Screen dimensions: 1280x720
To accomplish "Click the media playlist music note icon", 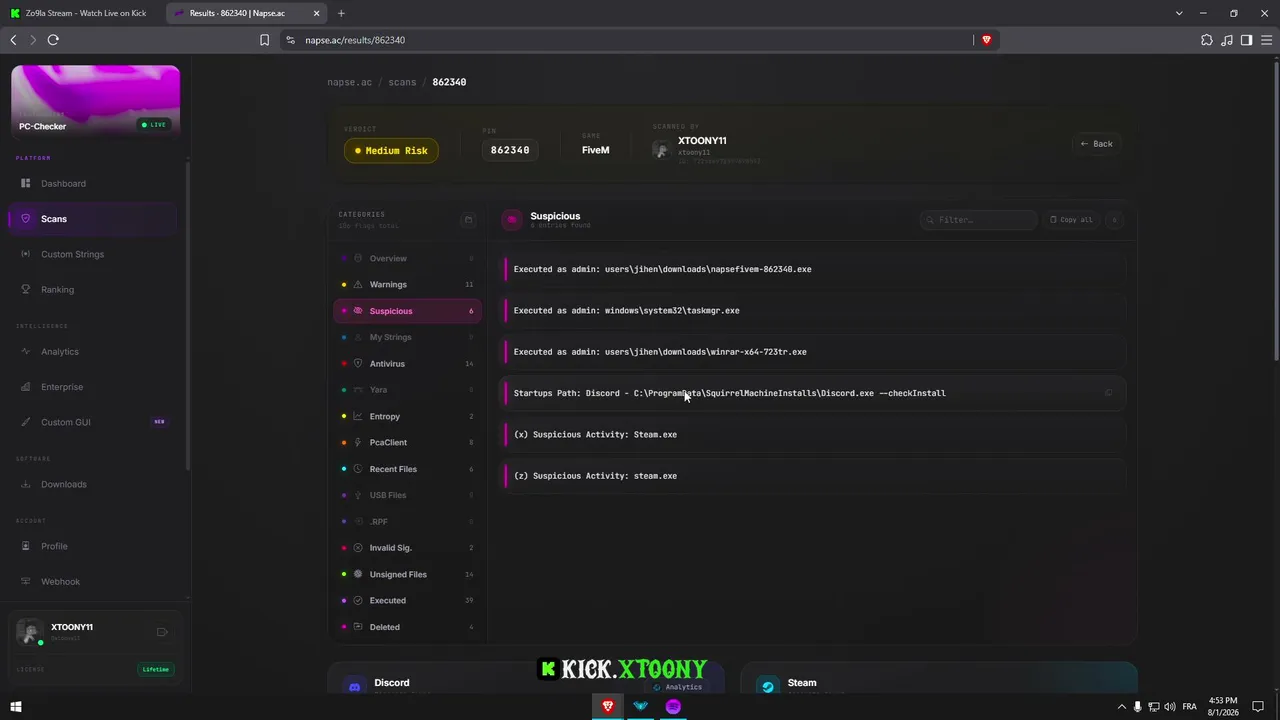I will pyautogui.click(x=1227, y=40).
